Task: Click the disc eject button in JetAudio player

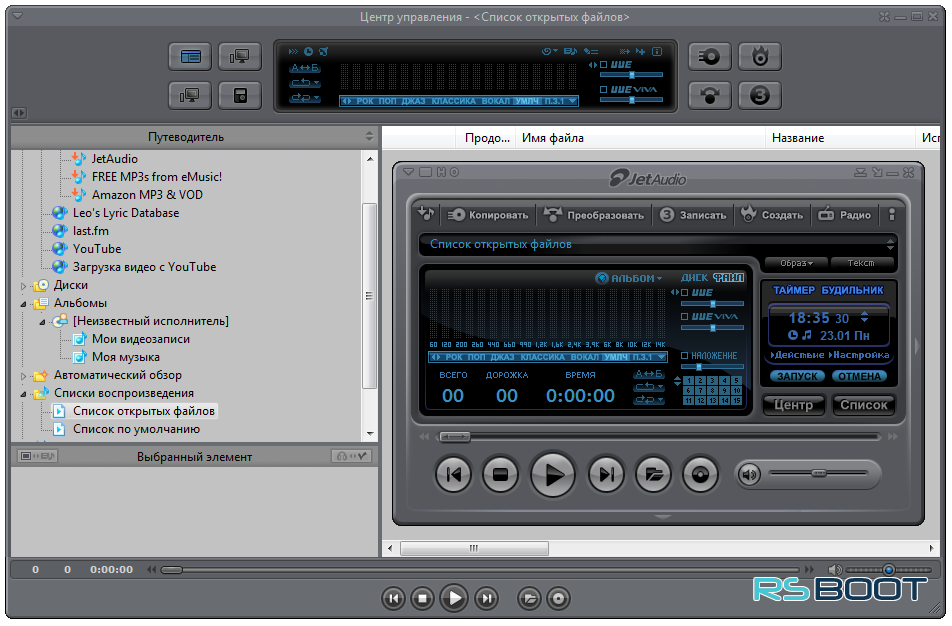Action: 700,474
